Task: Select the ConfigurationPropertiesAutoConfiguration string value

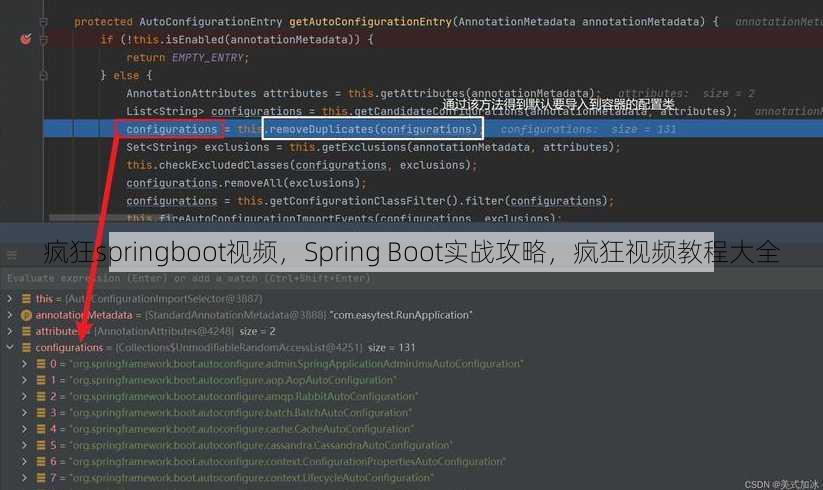Action: click(288, 461)
